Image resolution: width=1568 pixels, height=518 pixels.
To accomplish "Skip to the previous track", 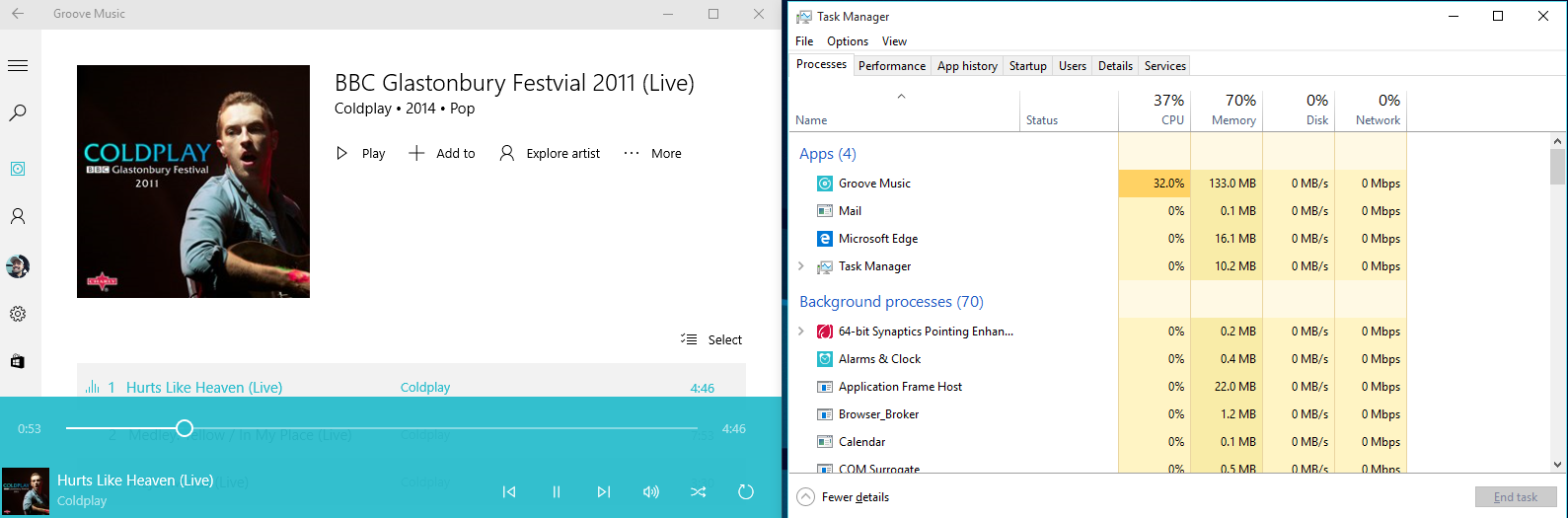I will point(509,491).
